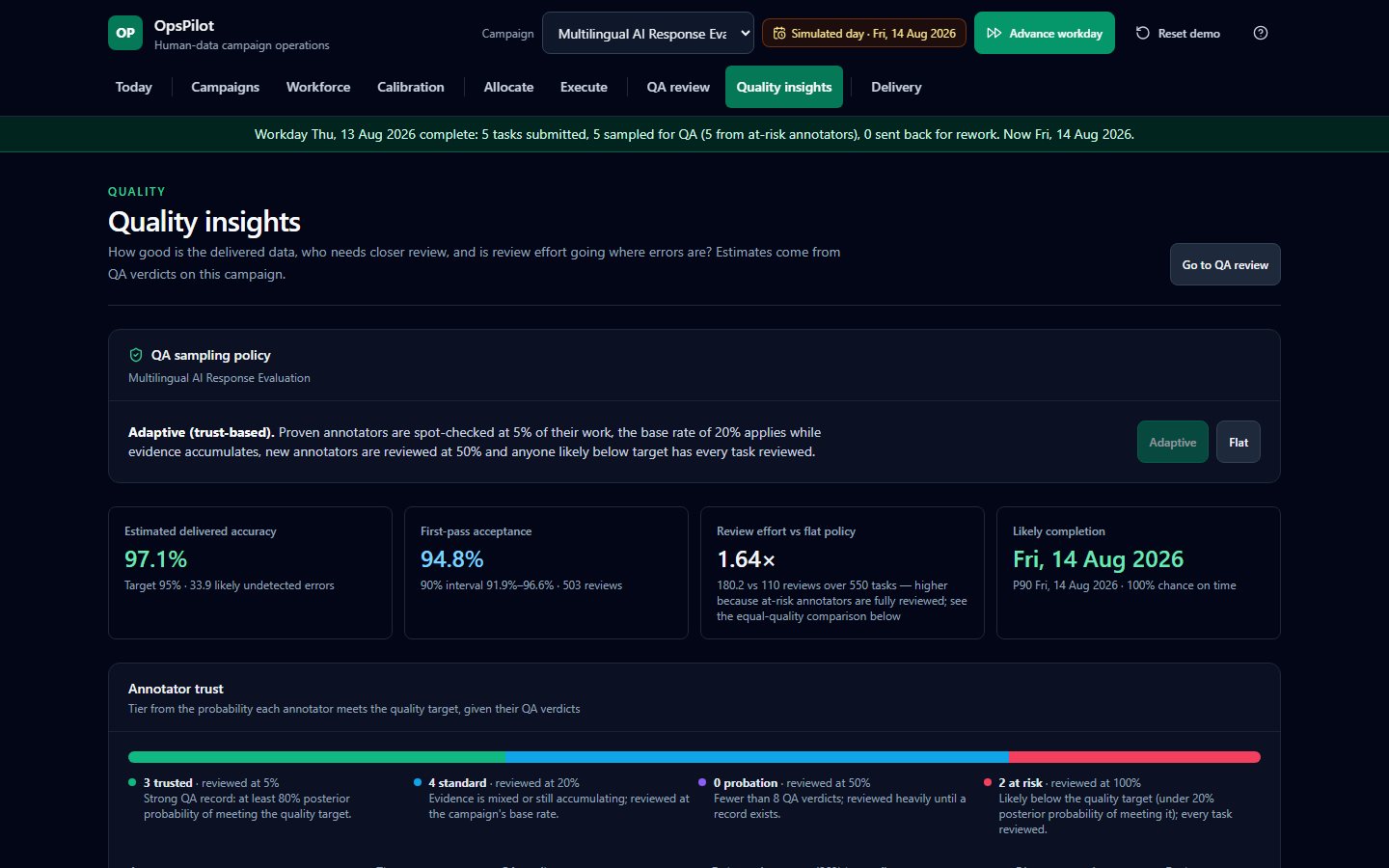Open the Workforce tab
This screenshot has height=868, width=1389.
pos(318,87)
